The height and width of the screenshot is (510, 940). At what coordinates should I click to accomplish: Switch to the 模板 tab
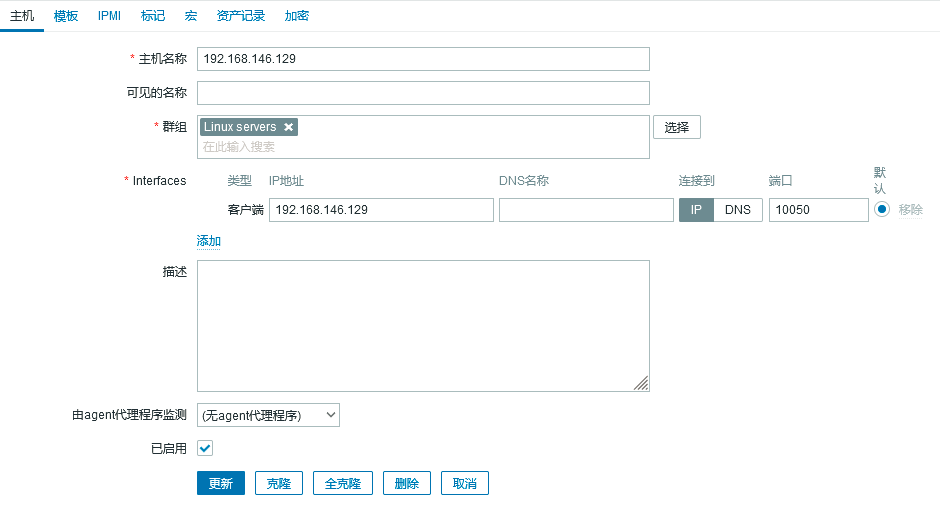[x=66, y=16]
